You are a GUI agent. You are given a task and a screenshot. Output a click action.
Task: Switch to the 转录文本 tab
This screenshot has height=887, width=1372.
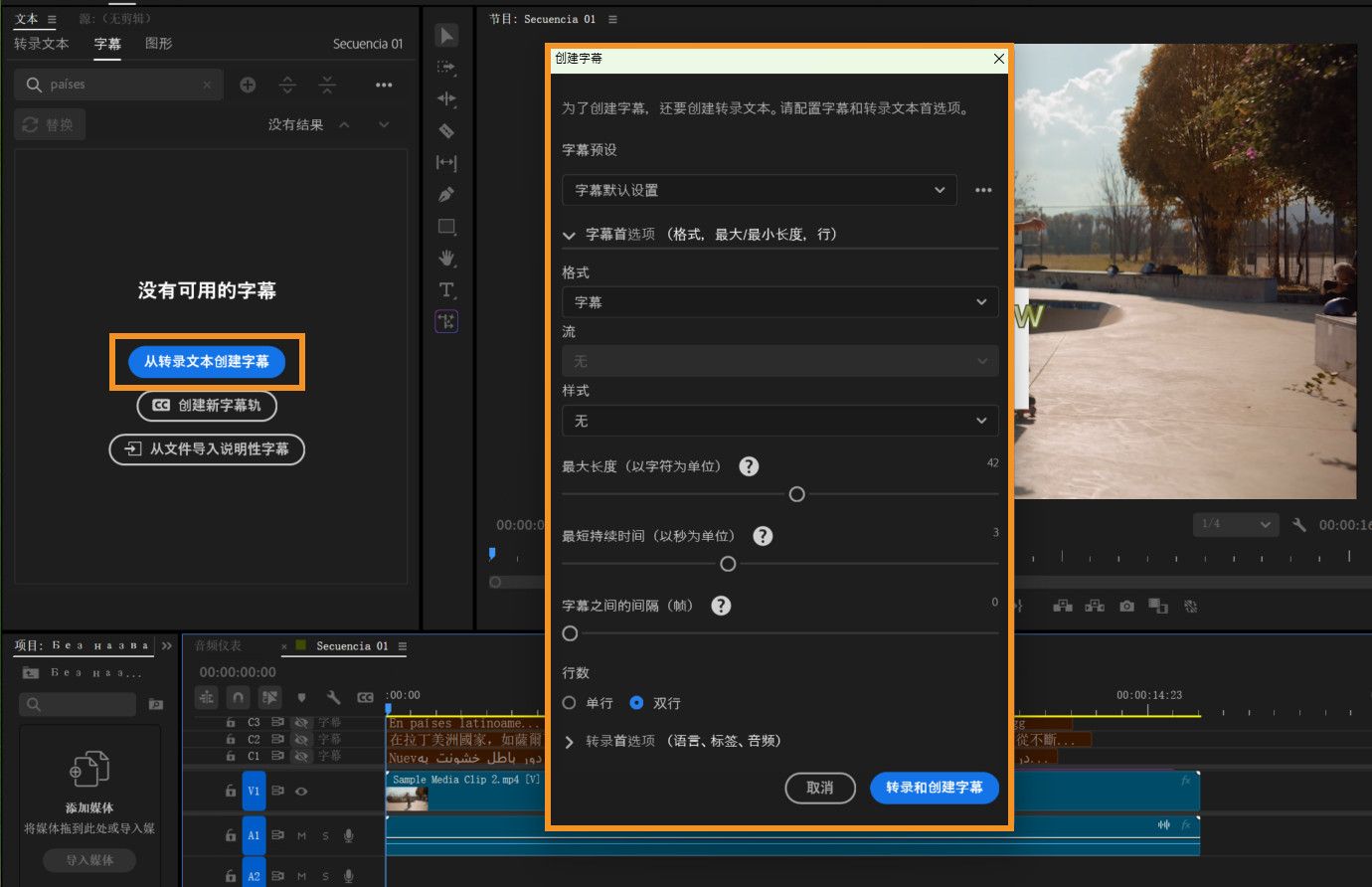point(41,44)
